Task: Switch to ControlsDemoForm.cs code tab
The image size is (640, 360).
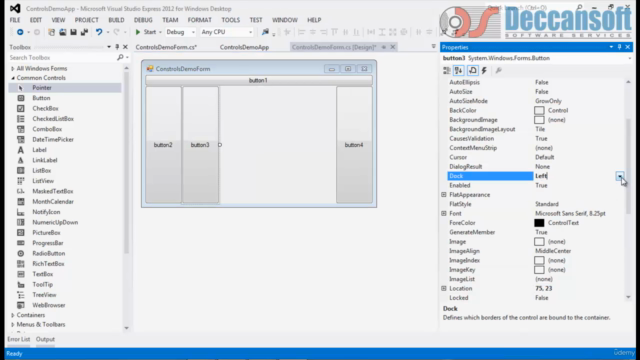Action: pos(166,47)
